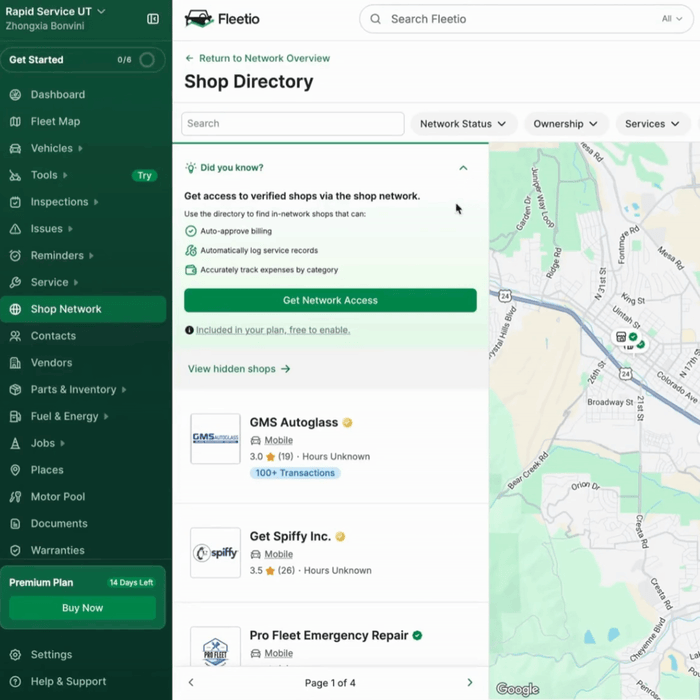Open Get Spiffy Inc. shop name

coord(290,536)
